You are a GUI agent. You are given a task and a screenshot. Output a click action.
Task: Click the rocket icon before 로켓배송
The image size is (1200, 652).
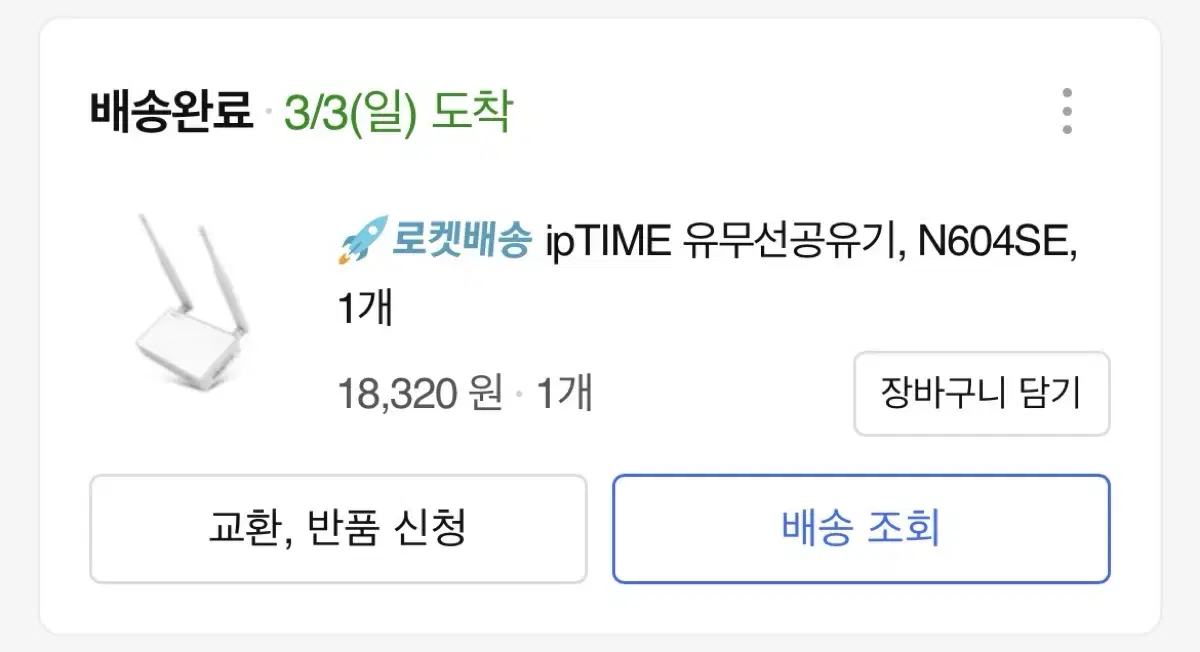pos(361,242)
